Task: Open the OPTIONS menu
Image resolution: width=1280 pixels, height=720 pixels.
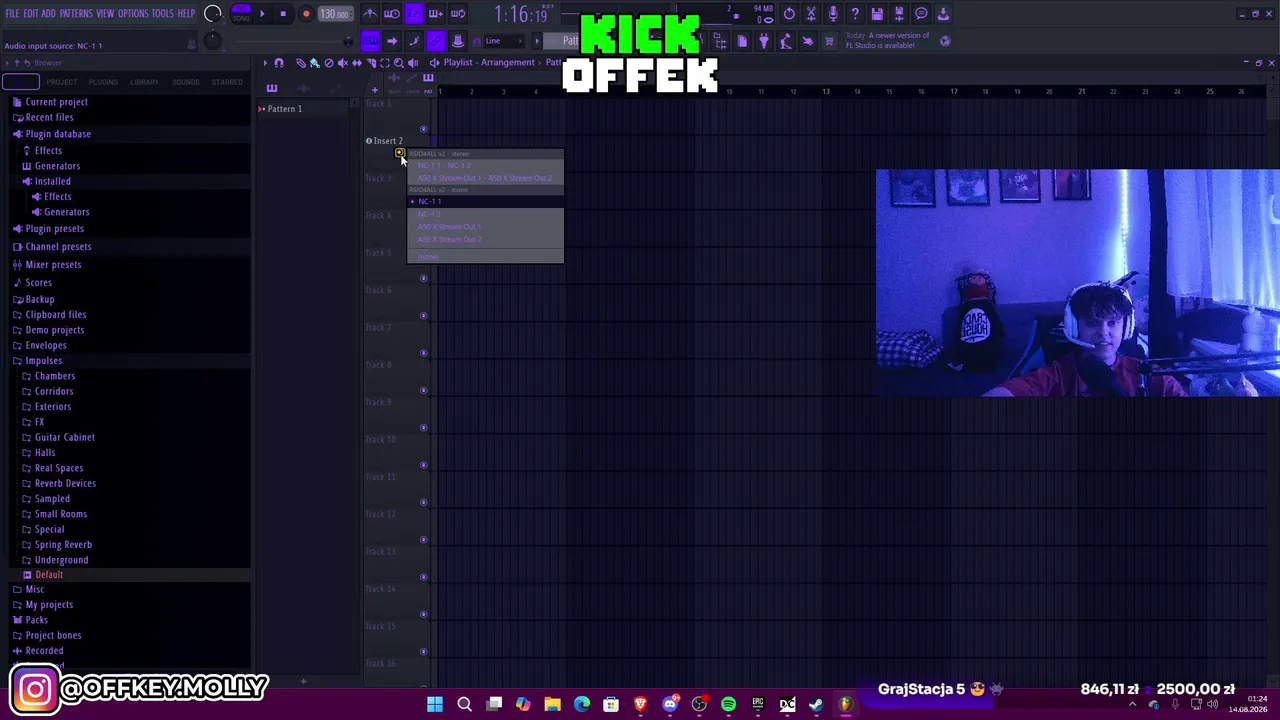Action: pos(133,14)
